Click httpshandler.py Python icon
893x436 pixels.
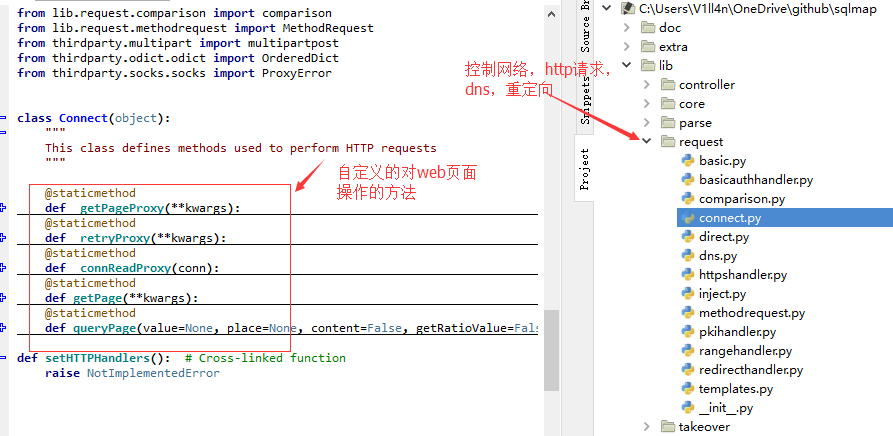pyautogui.click(x=689, y=275)
